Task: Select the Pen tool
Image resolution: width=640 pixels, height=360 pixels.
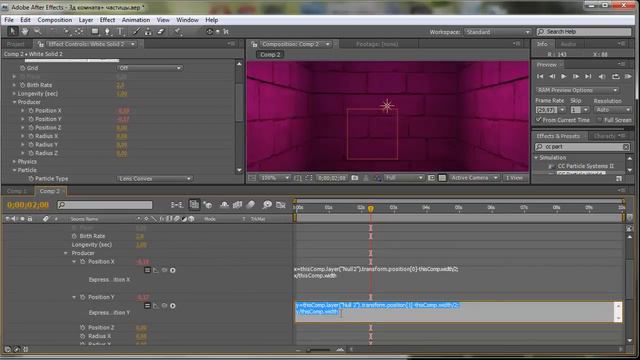Action: tap(108, 31)
